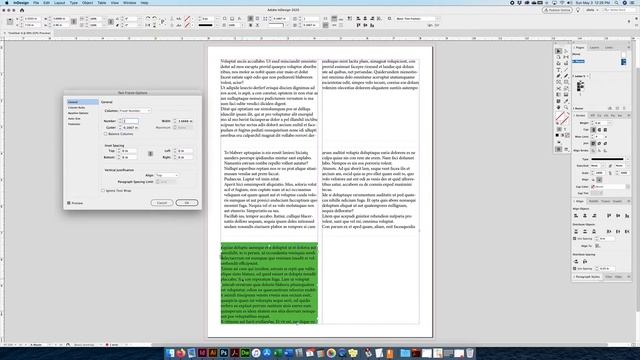This screenshot has width=640, height=360.
Task: Select the Line tool
Action: (566, 70)
